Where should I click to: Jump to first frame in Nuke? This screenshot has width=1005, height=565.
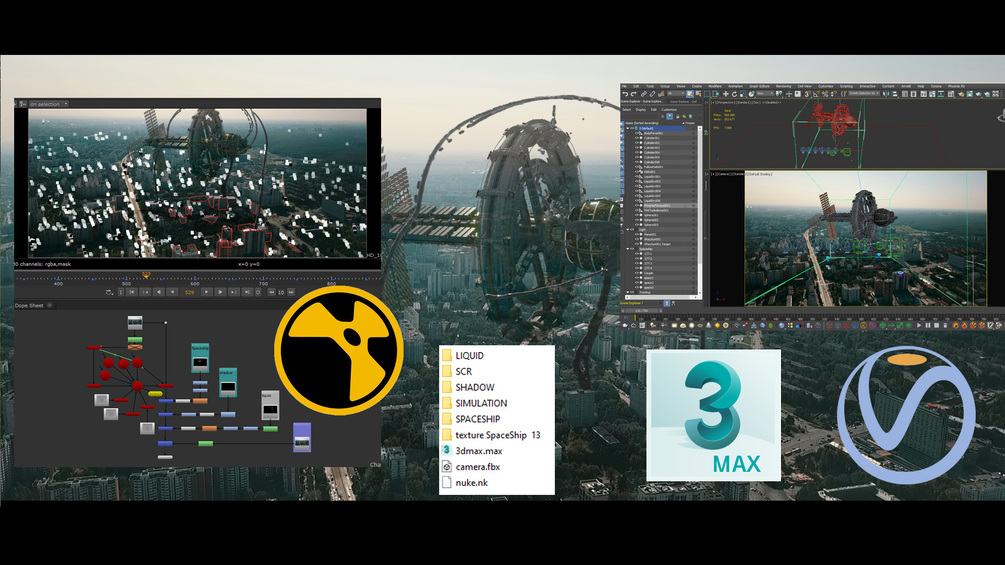[x=132, y=292]
